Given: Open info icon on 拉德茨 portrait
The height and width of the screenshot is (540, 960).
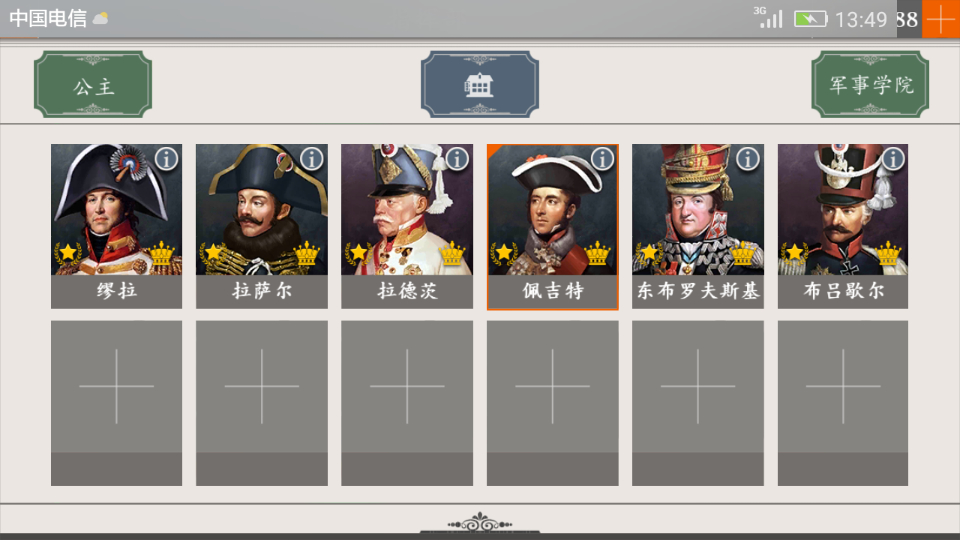Looking at the screenshot, I should (x=457, y=159).
